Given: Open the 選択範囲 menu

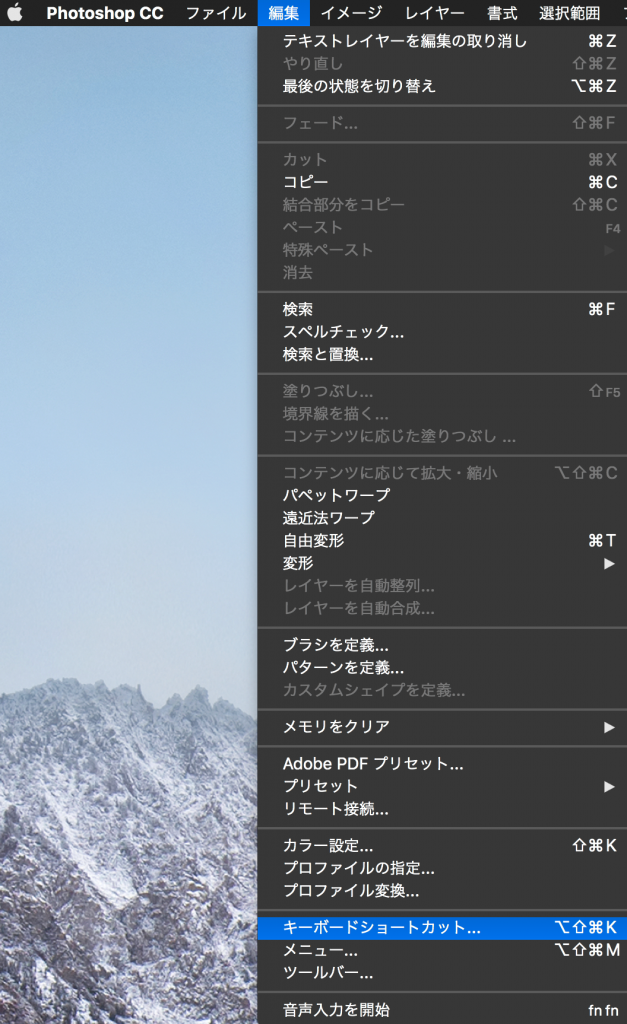Looking at the screenshot, I should click(569, 13).
